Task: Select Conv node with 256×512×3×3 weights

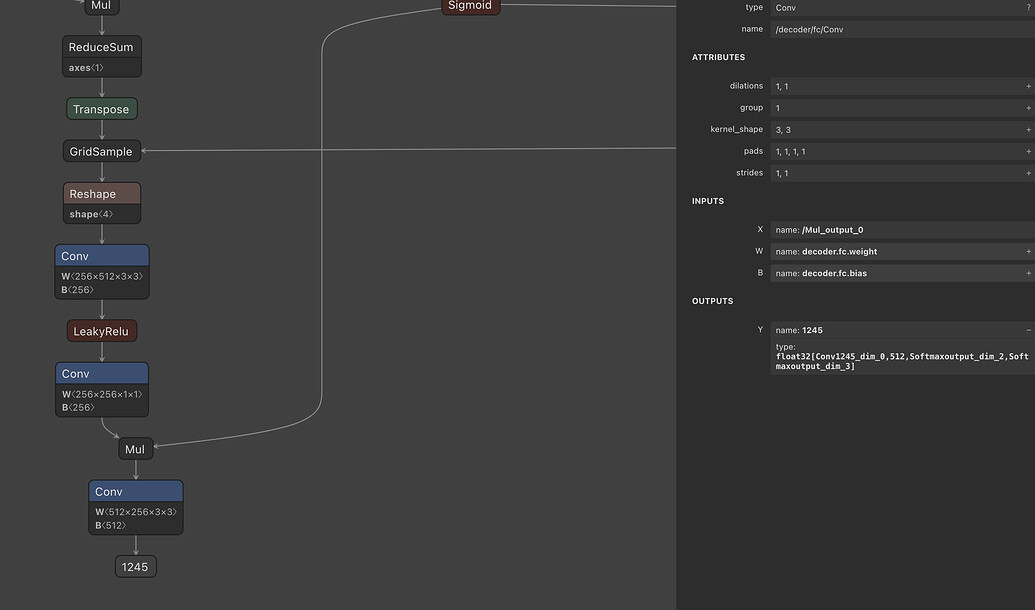Action: [102, 257]
